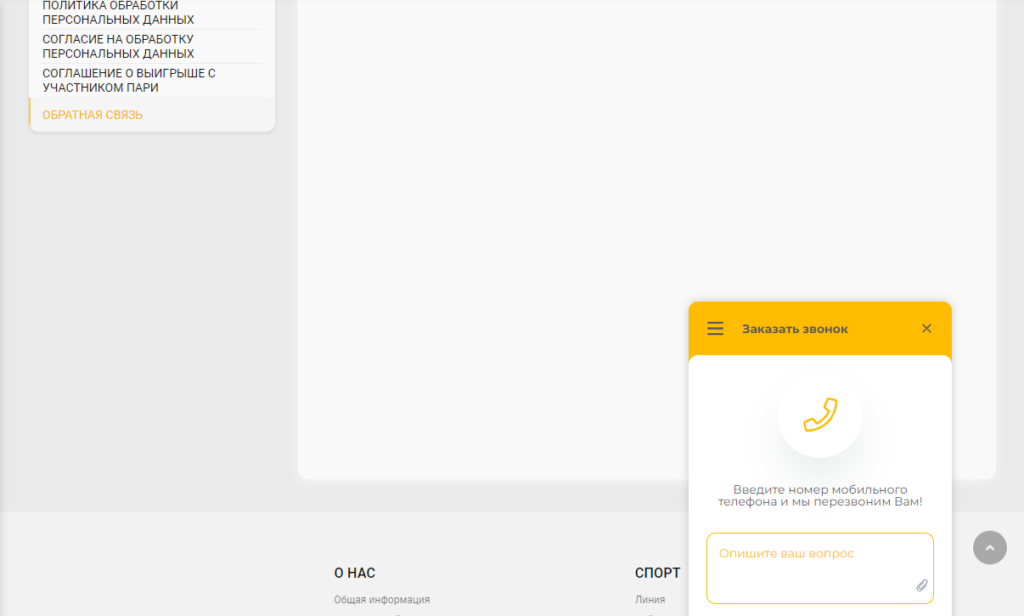Screen dimensions: 1024x616
Task: Open Политика обработки персональных данных
Action: (118, 13)
